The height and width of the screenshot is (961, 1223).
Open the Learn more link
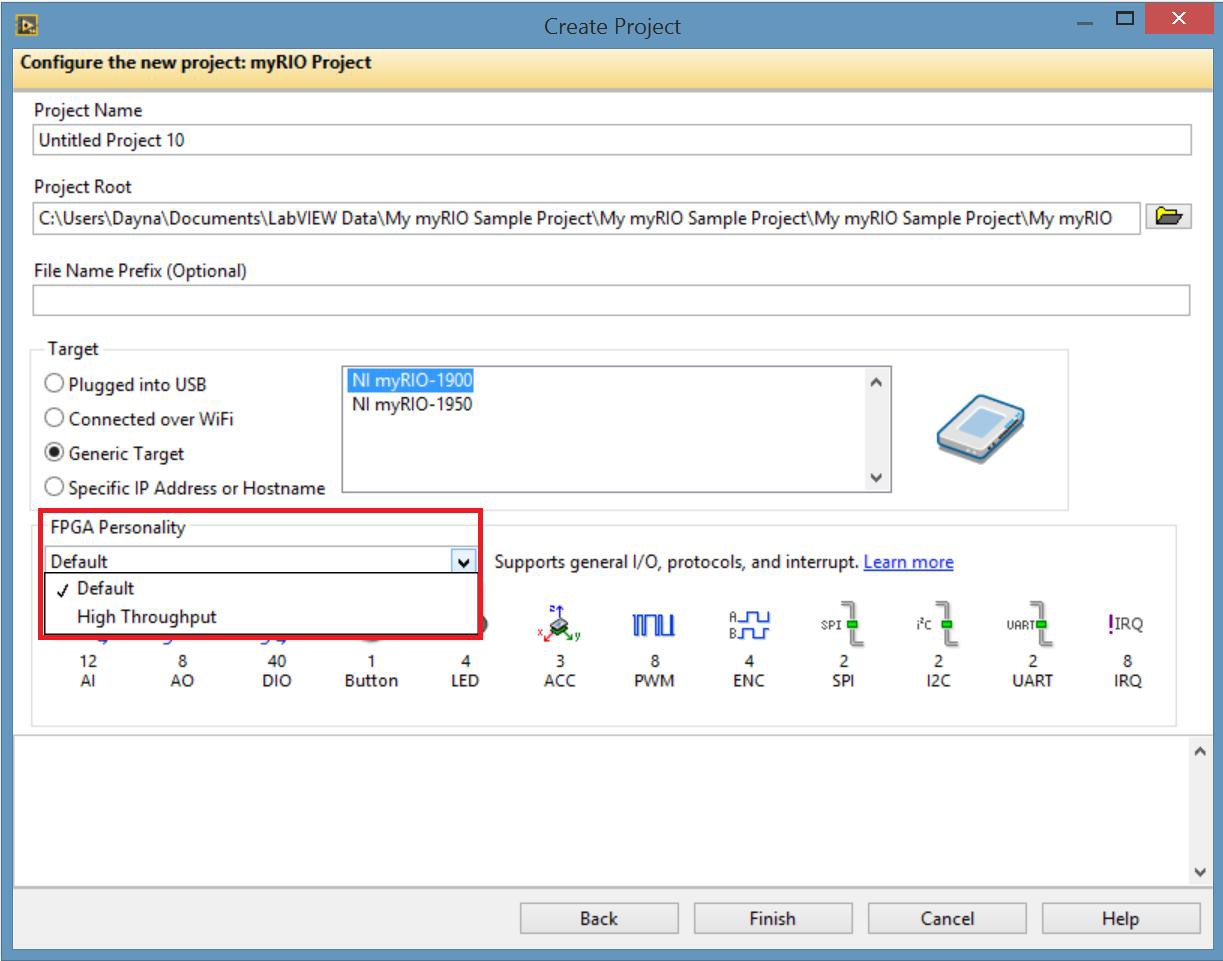(908, 562)
